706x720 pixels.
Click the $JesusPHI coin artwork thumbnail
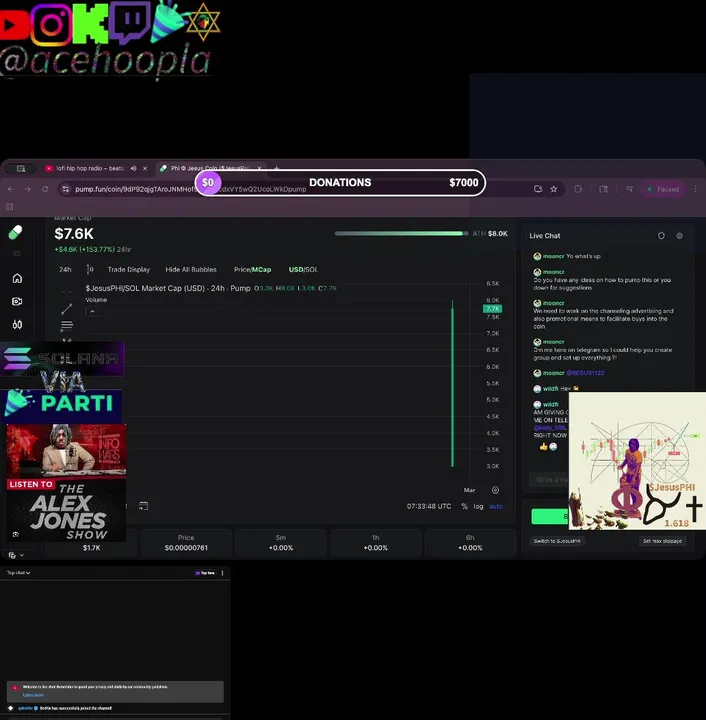pyautogui.click(x=637, y=461)
